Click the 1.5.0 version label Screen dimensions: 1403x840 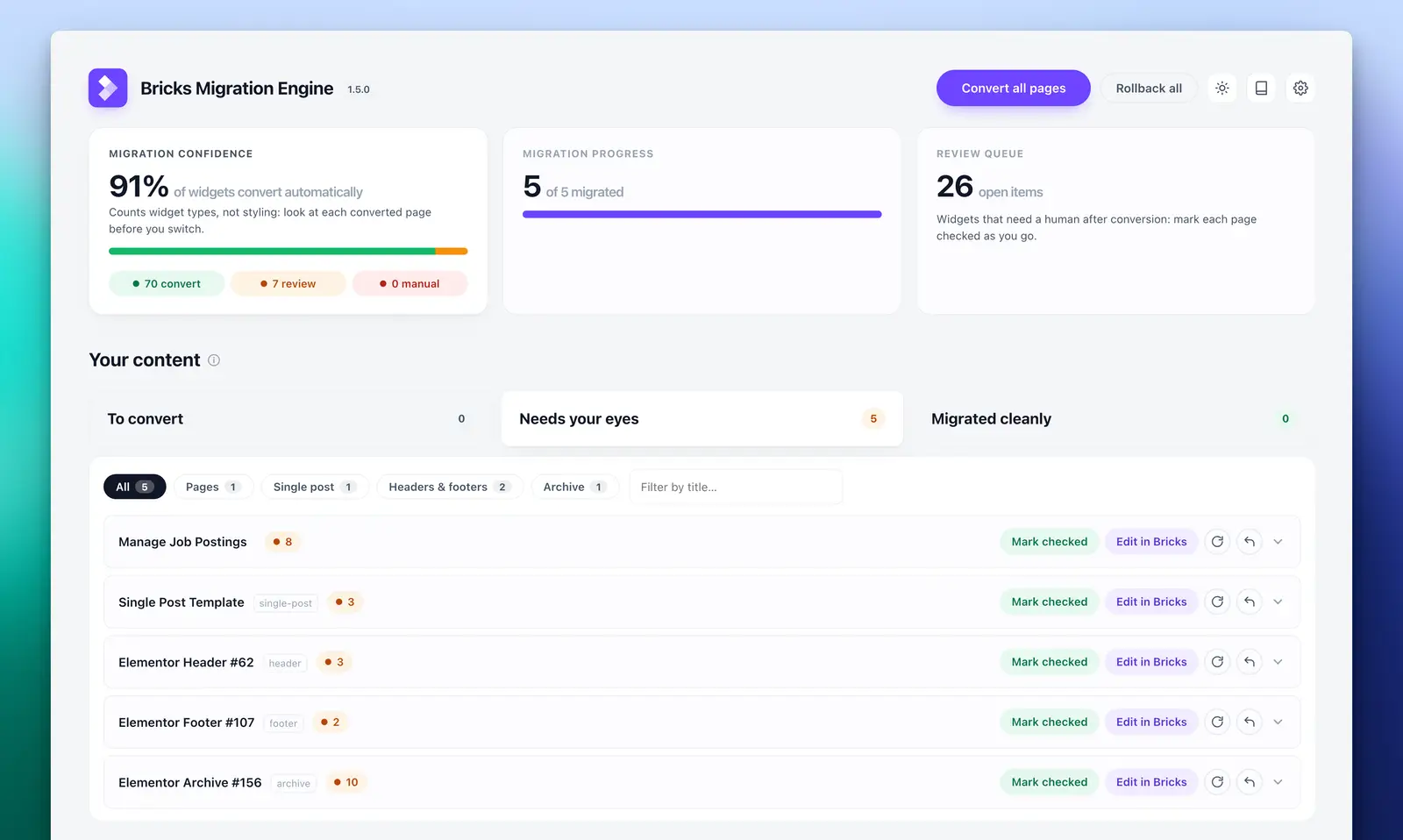[x=359, y=89]
